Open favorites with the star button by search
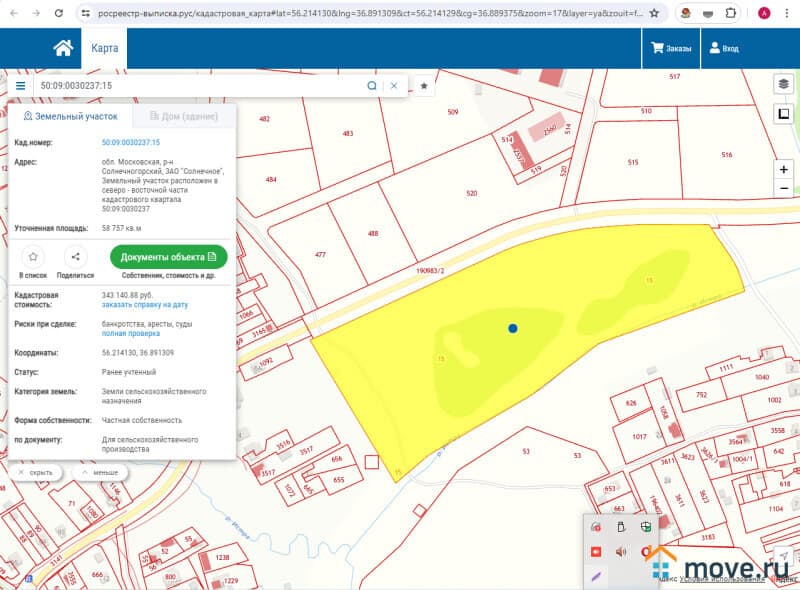The width and height of the screenshot is (800, 590). coord(424,86)
